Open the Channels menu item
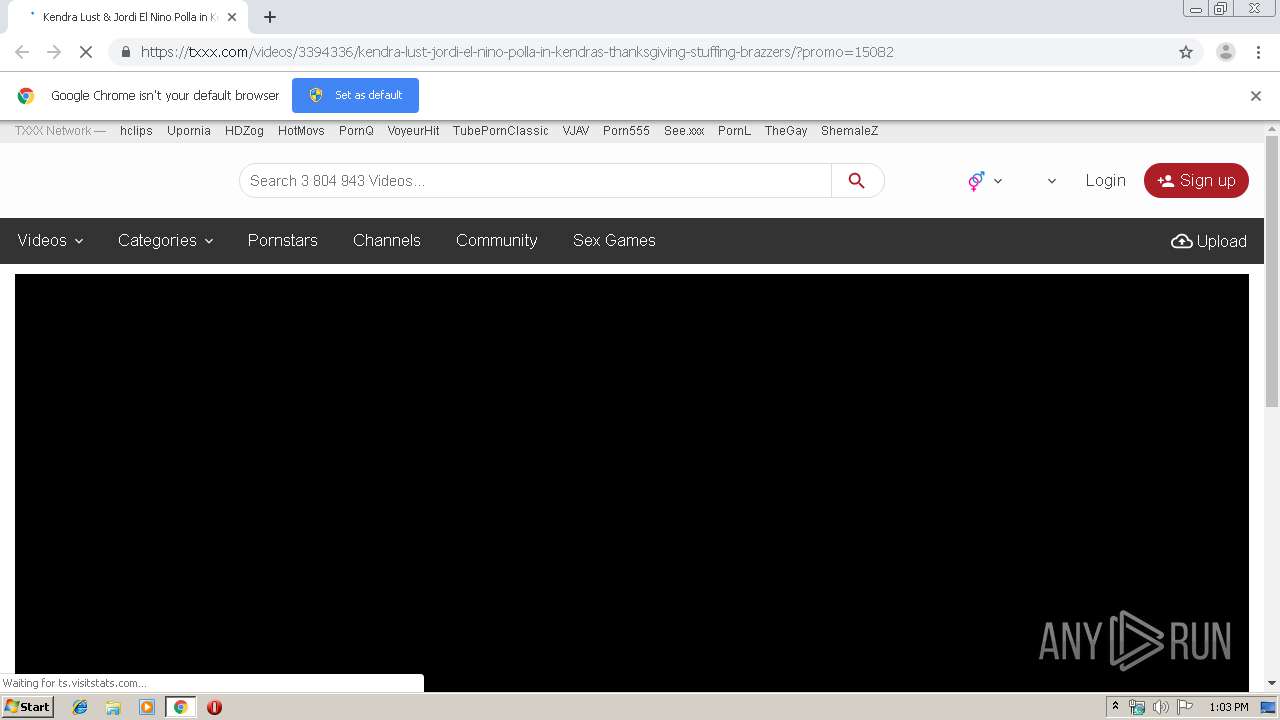This screenshot has width=1280, height=720. [x=387, y=241]
